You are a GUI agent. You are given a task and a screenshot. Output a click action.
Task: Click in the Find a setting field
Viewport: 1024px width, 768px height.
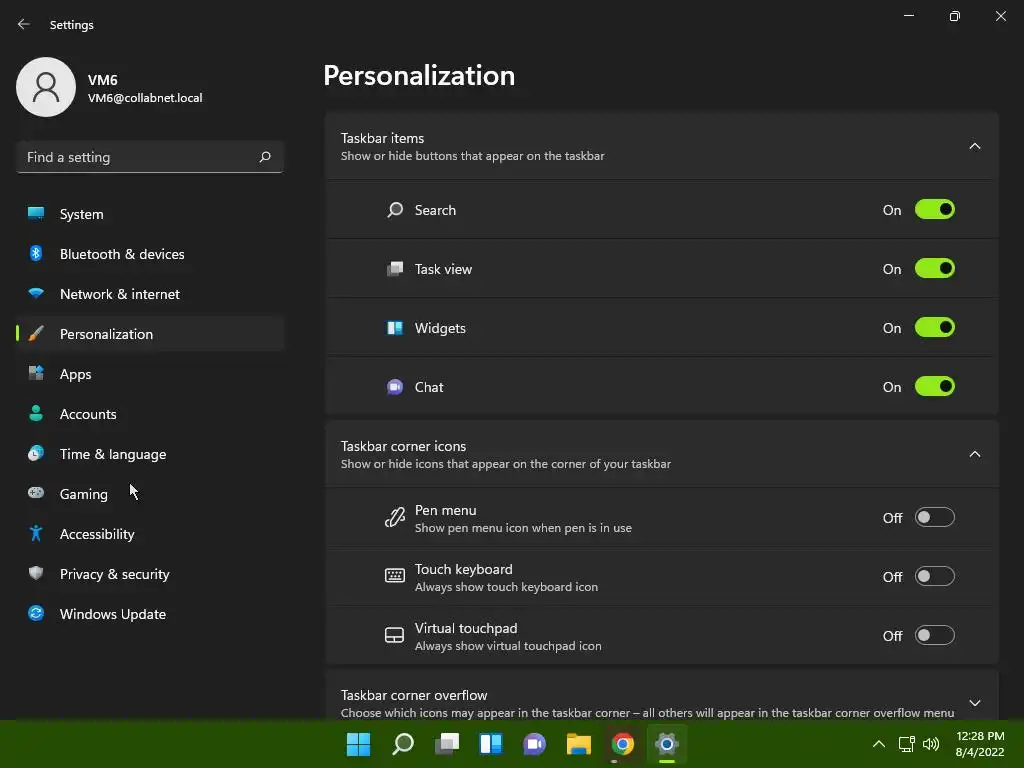150,157
